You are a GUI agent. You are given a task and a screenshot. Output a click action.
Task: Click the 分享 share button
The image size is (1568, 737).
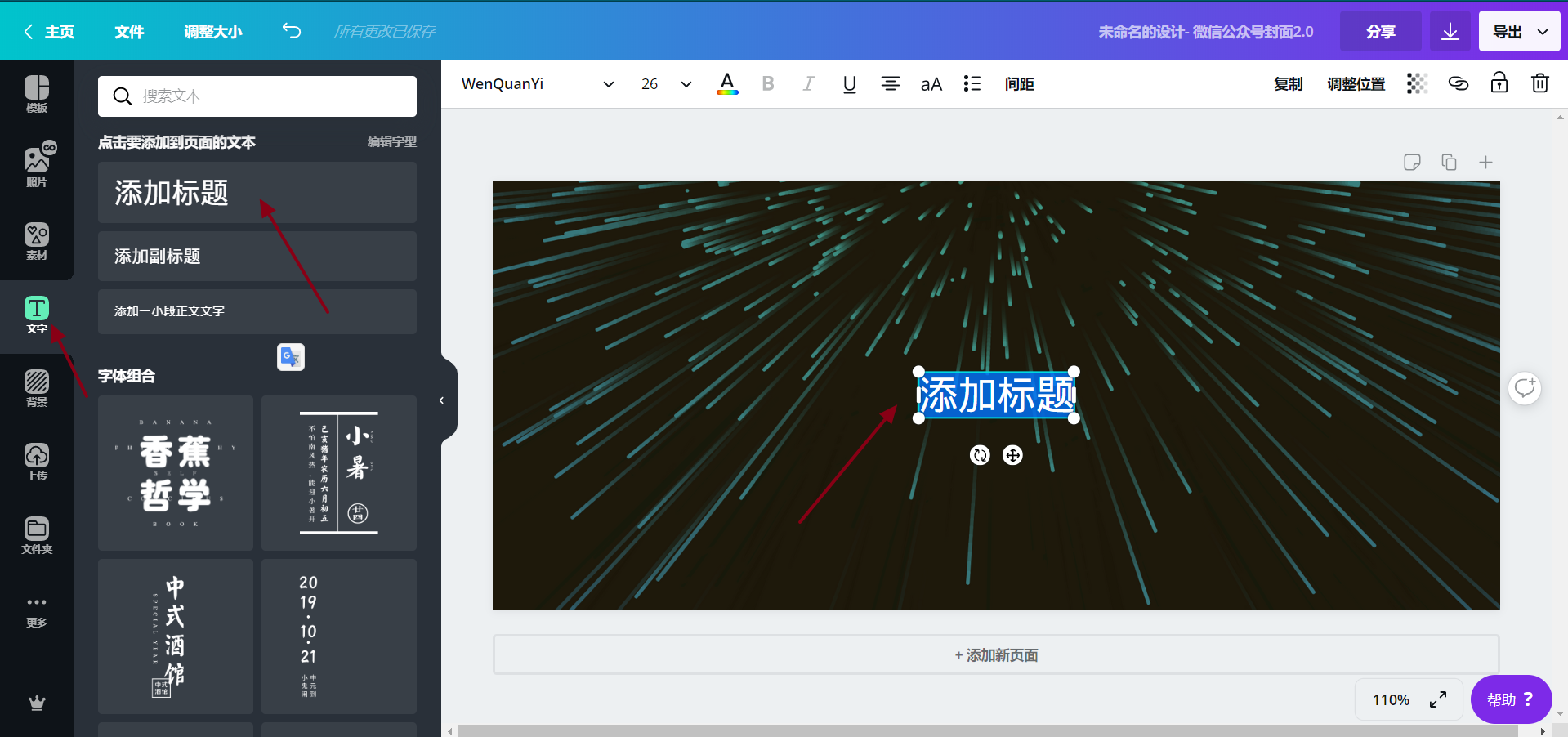(x=1381, y=31)
